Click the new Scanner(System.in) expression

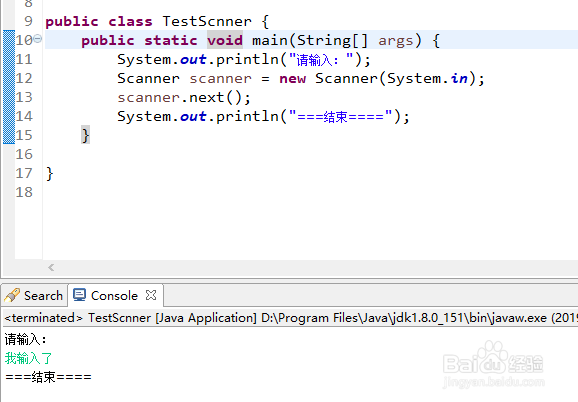[x=378, y=78]
